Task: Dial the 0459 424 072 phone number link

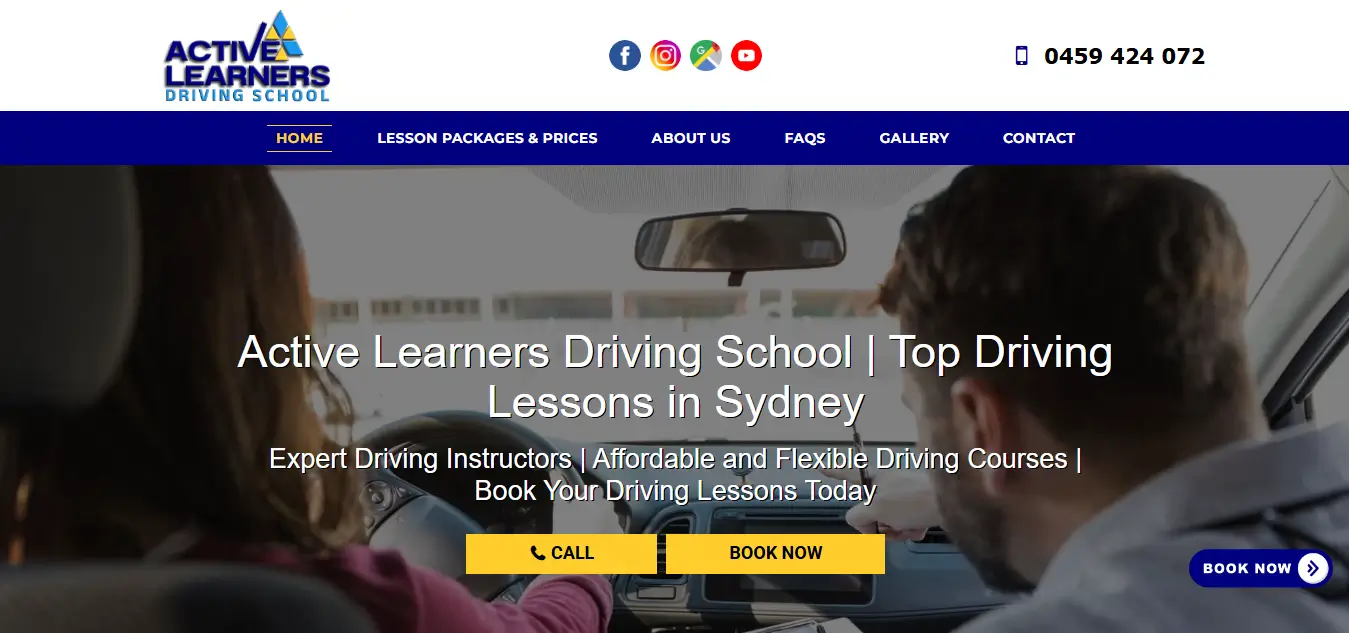Action: tap(1124, 56)
